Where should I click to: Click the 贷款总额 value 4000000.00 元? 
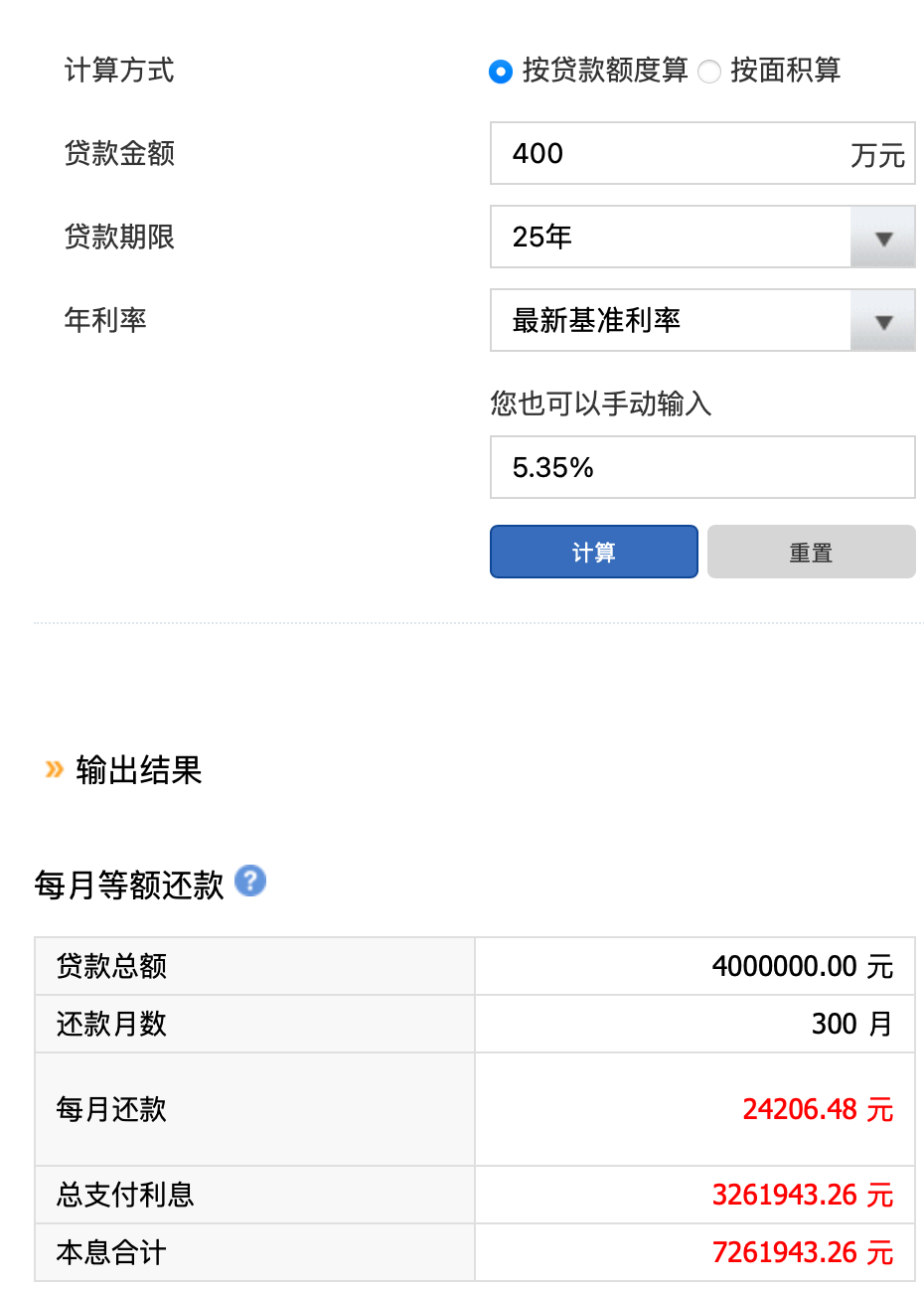[803, 966]
